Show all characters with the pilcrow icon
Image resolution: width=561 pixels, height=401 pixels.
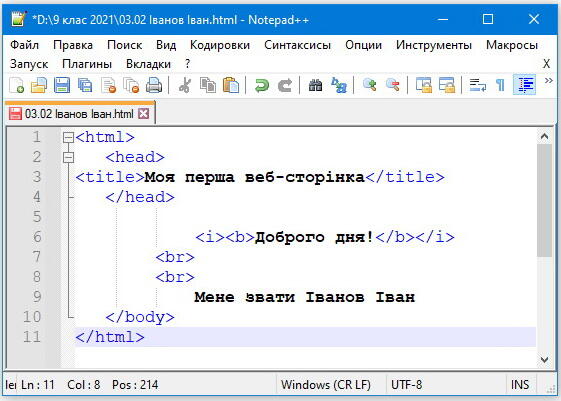(501, 85)
